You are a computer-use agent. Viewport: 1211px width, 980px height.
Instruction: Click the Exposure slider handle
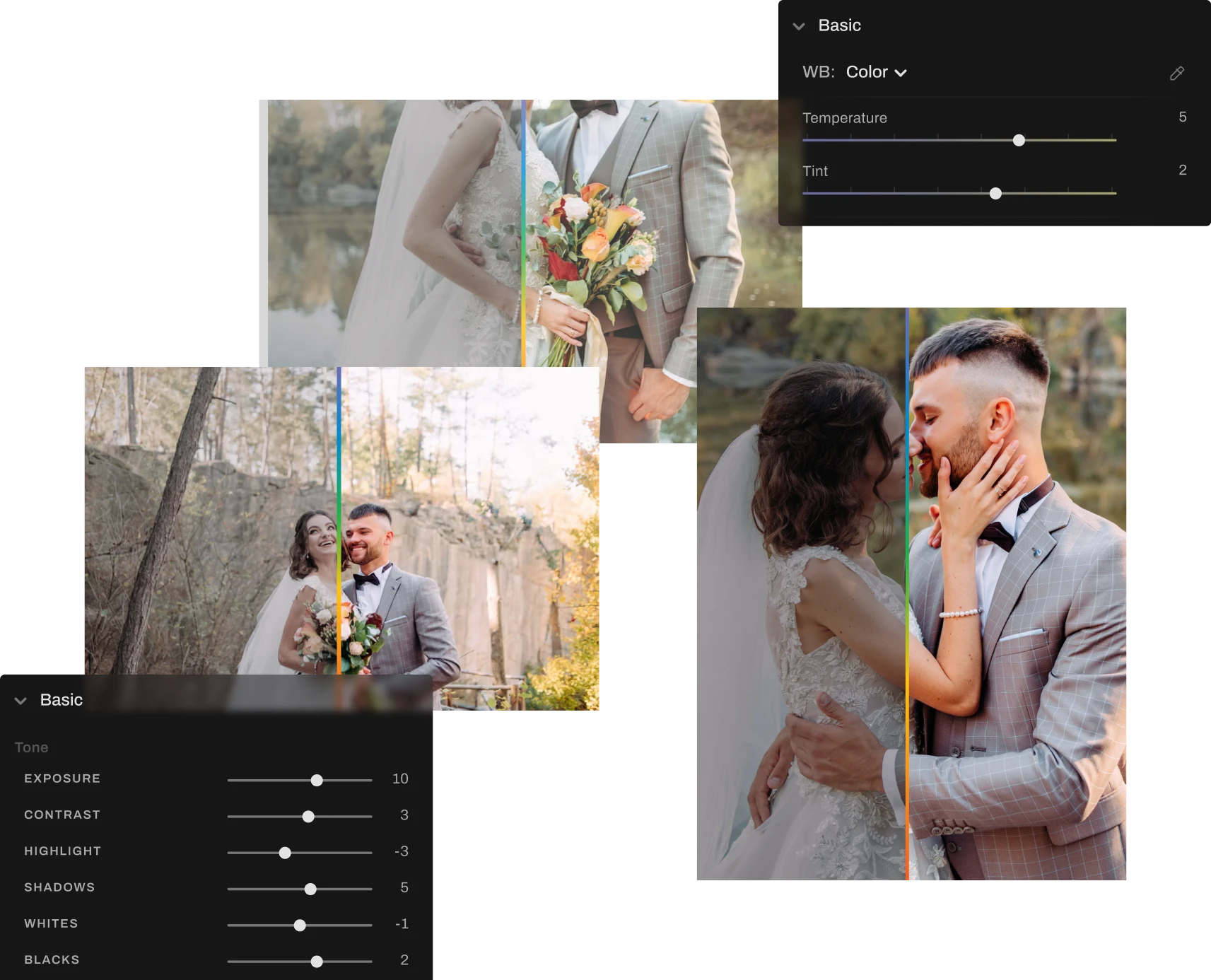pos(316,780)
